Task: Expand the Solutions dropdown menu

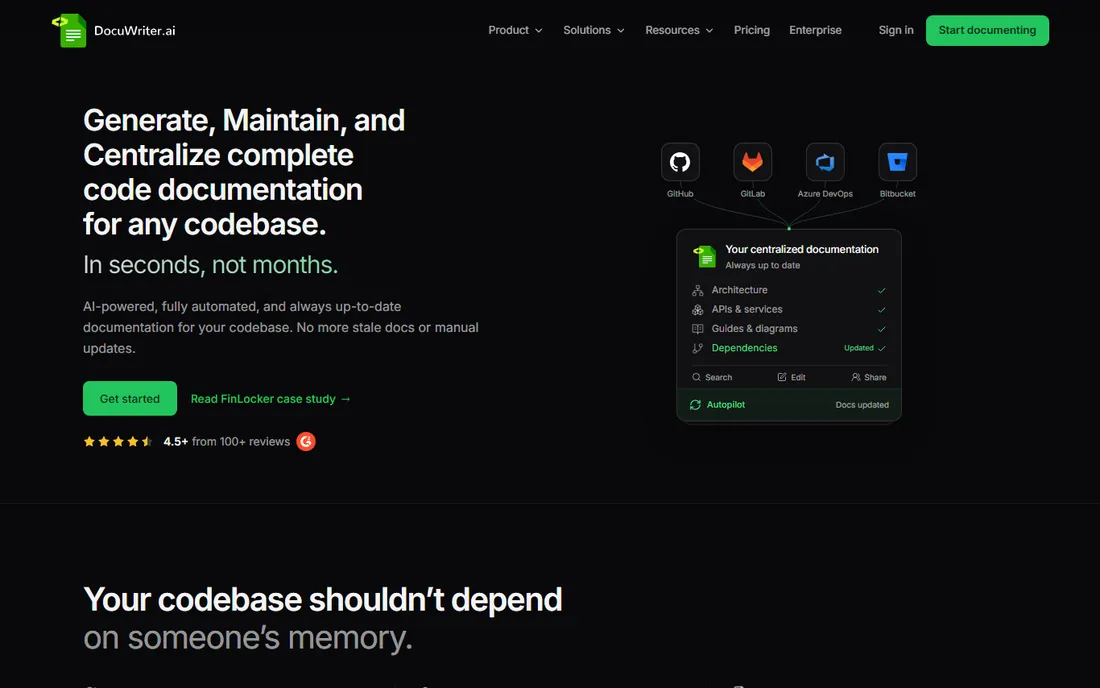Action: (593, 30)
